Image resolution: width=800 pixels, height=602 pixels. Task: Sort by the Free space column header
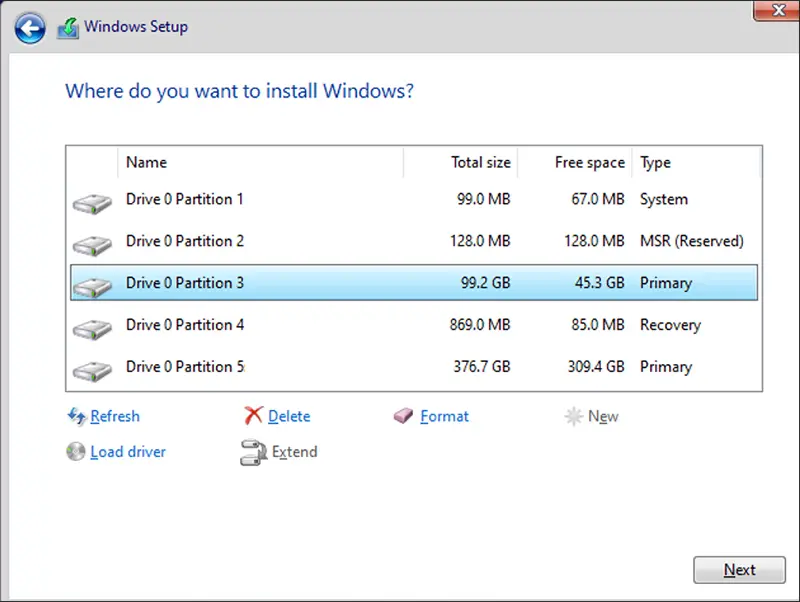575,162
